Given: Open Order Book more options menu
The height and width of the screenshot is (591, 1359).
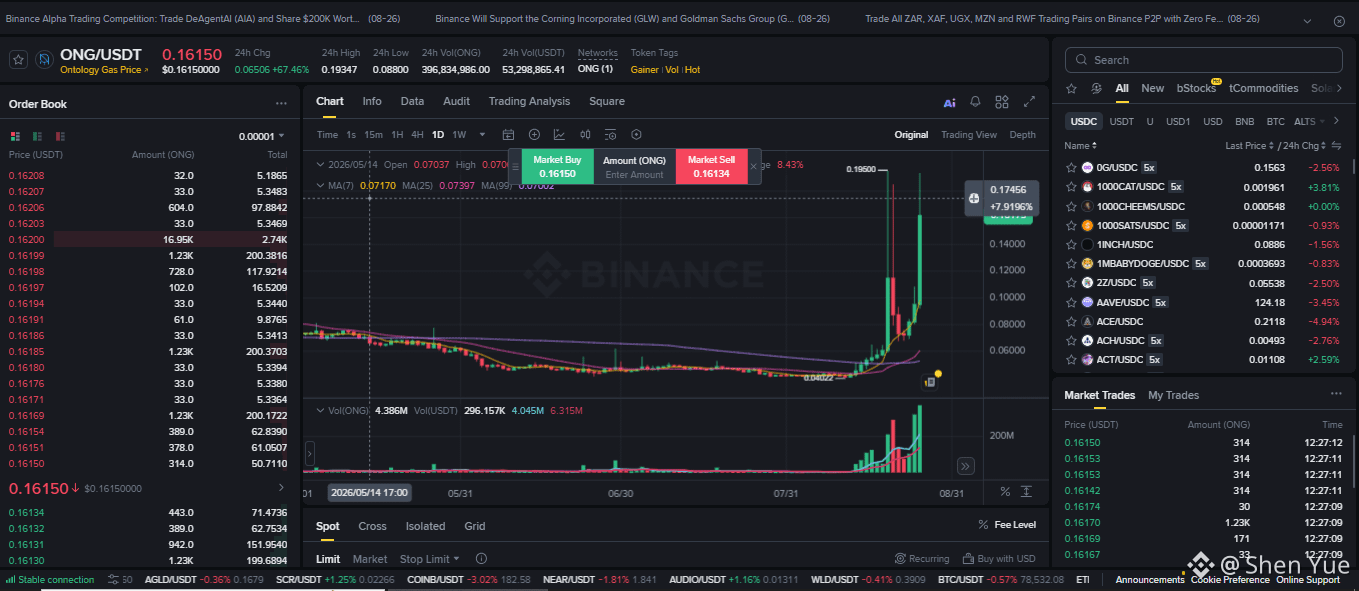Looking at the screenshot, I should pyautogui.click(x=281, y=104).
